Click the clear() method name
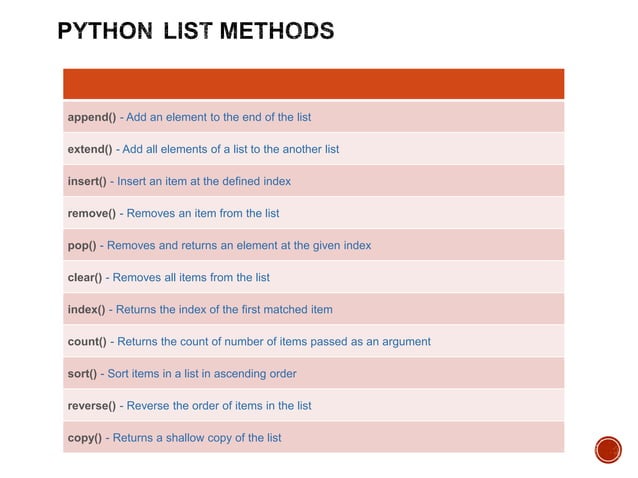 point(85,277)
